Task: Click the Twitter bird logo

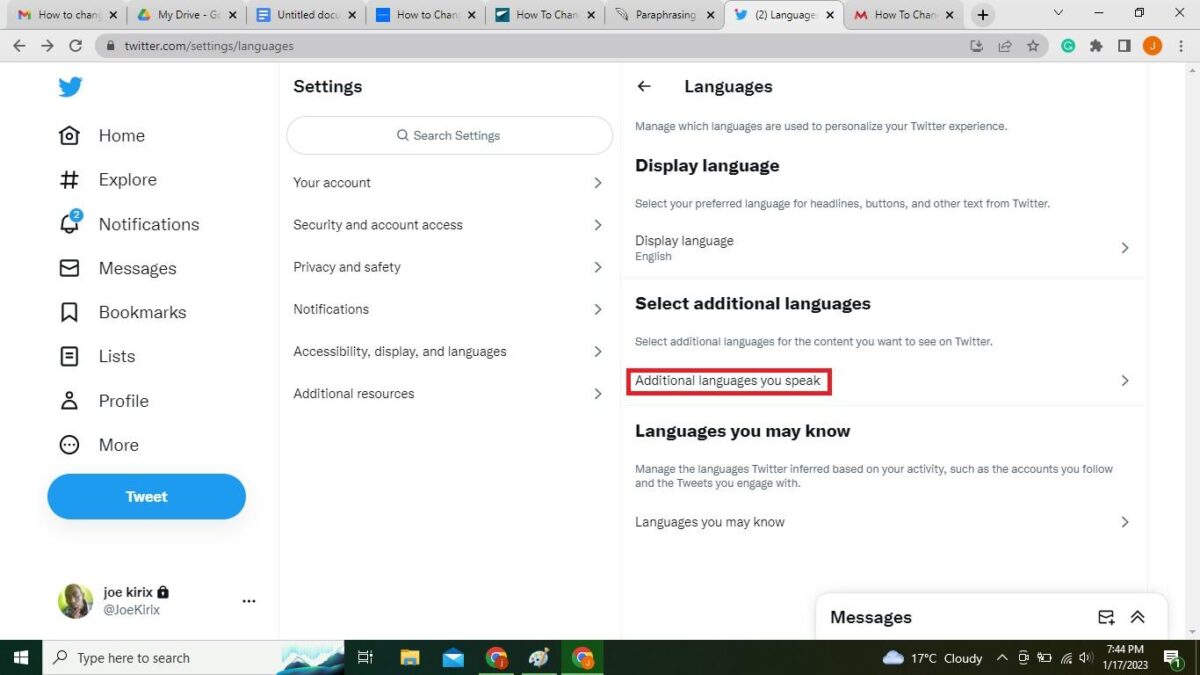Action: [x=70, y=87]
